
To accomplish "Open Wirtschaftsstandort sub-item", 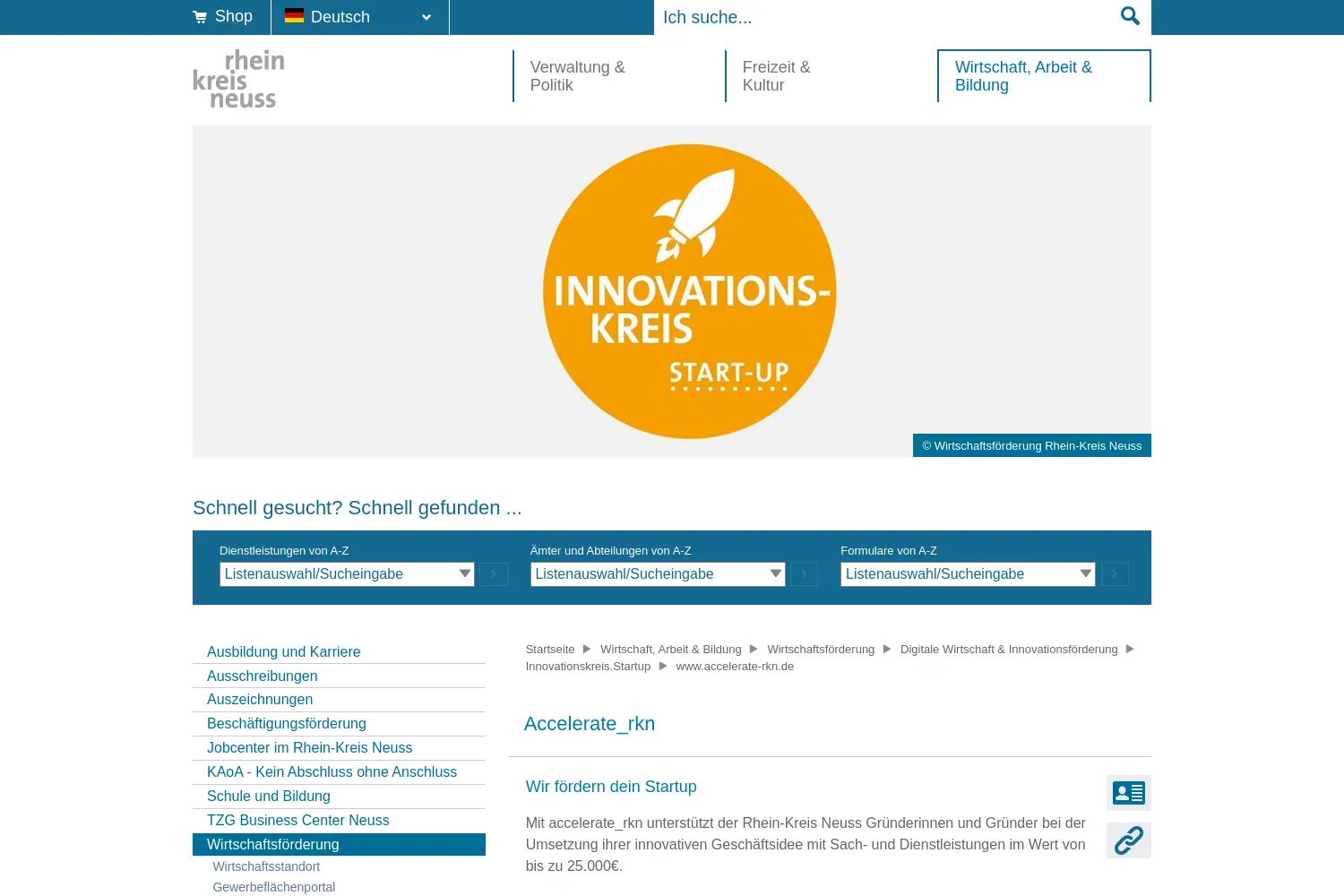I will coord(266,866).
